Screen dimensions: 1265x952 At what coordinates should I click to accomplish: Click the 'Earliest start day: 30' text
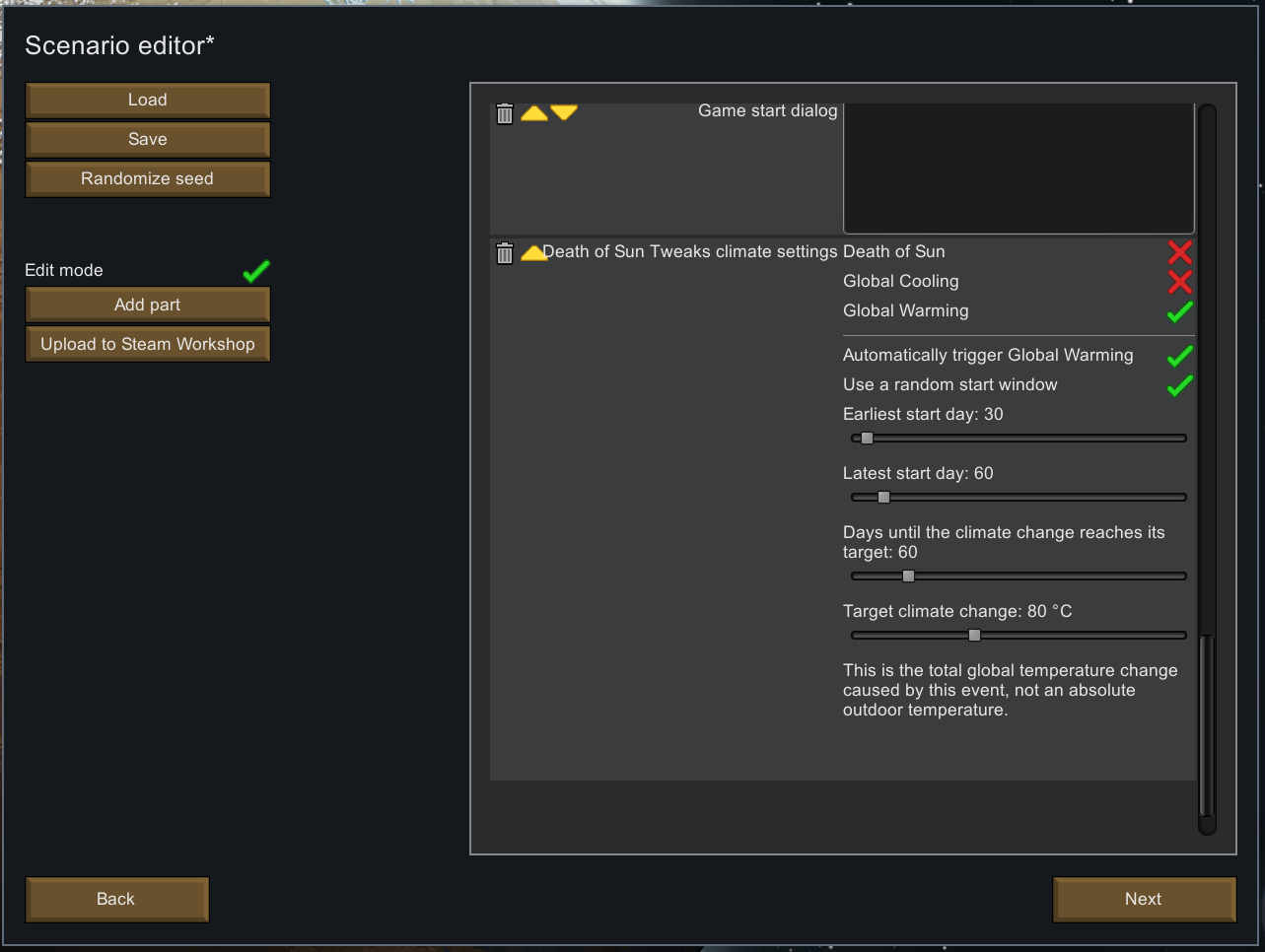923,414
